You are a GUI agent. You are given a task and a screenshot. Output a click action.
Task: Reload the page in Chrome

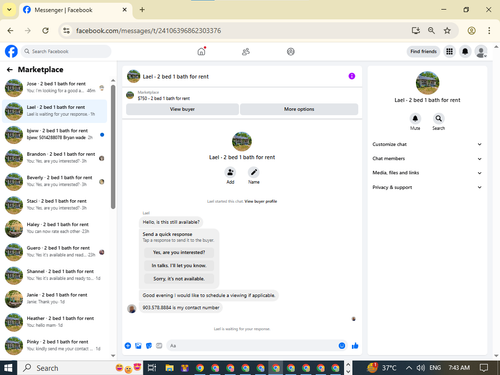tap(45, 31)
